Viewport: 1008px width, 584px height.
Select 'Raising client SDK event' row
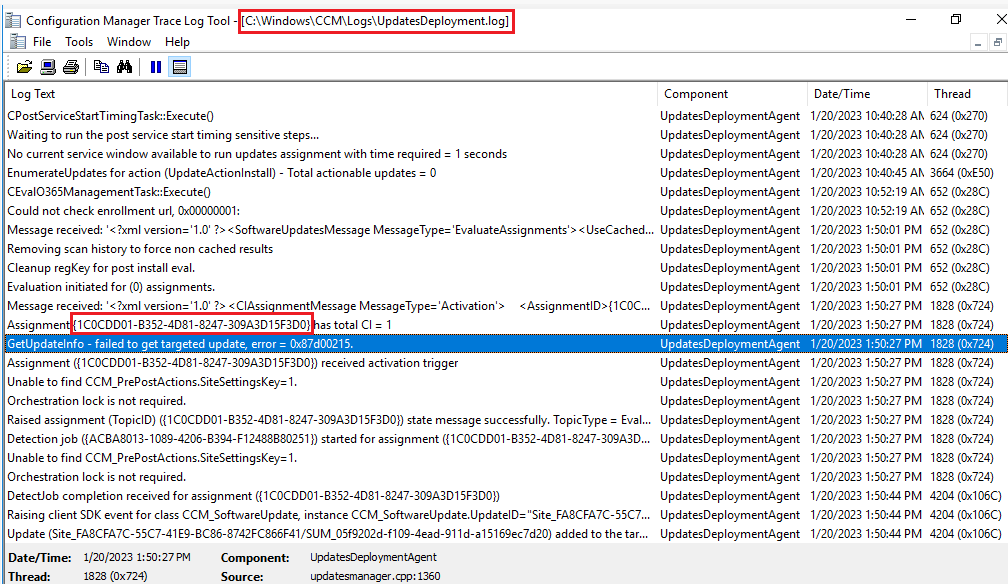pyautogui.click(x=504, y=515)
